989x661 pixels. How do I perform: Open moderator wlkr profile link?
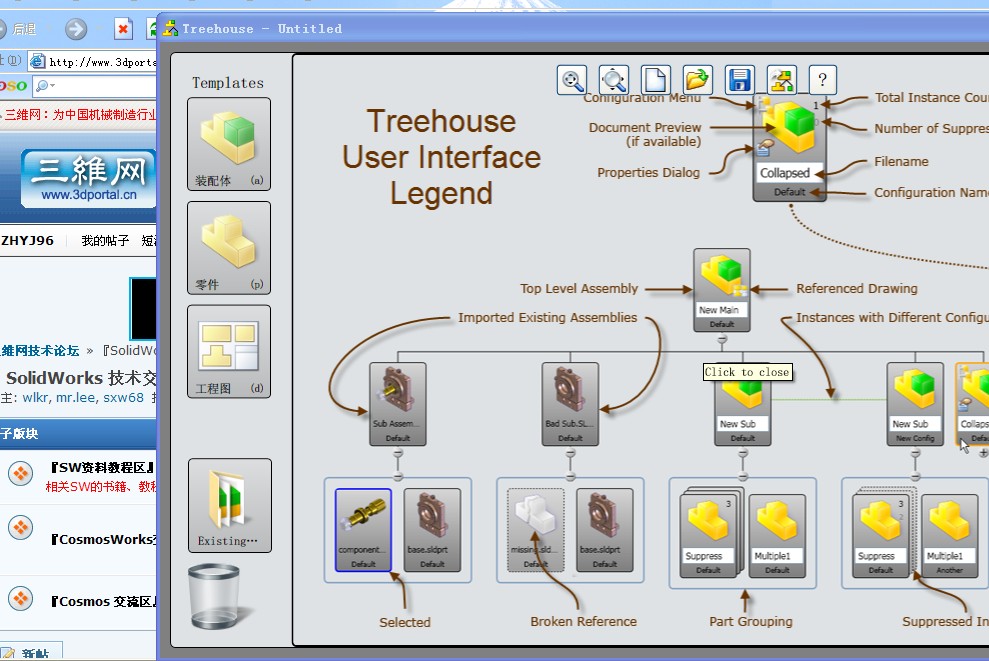pyautogui.click(x=35, y=397)
